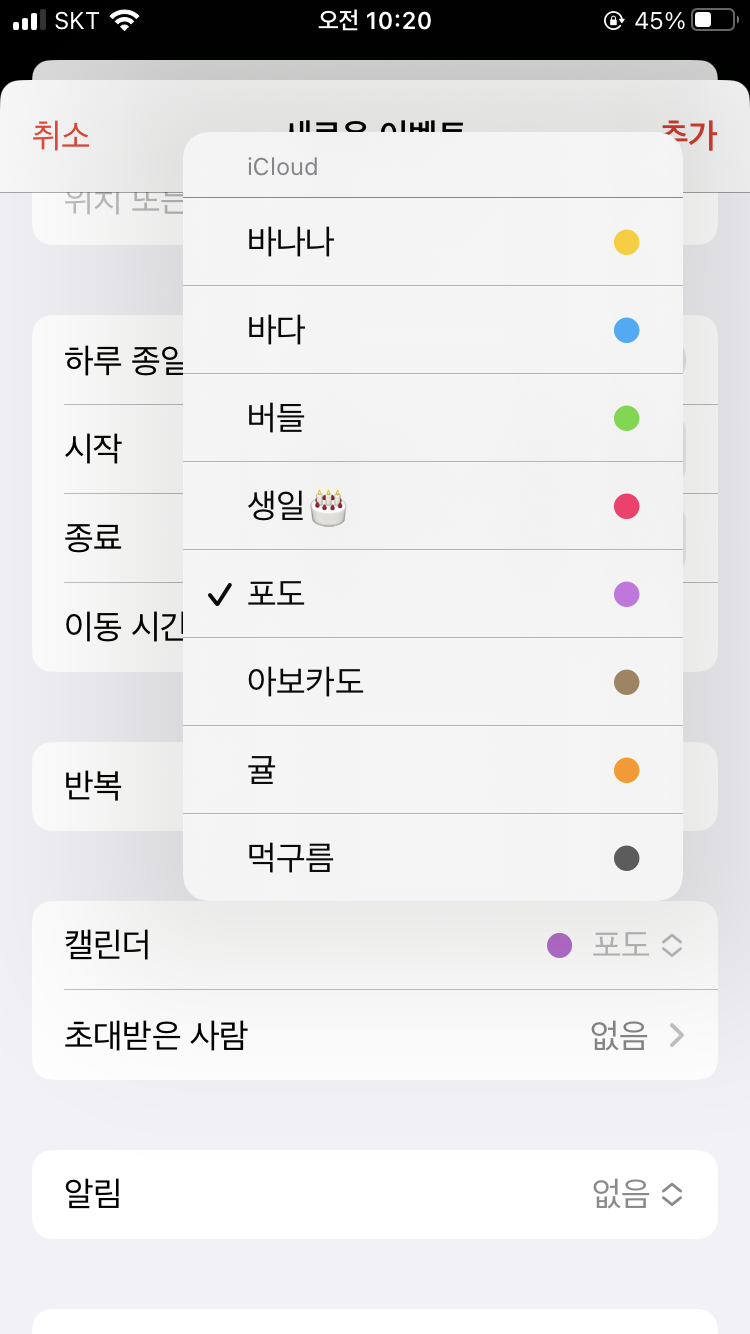Click the checkmark next to 포도
This screenshot has height=1334, width=750.
tap(220, 595)
